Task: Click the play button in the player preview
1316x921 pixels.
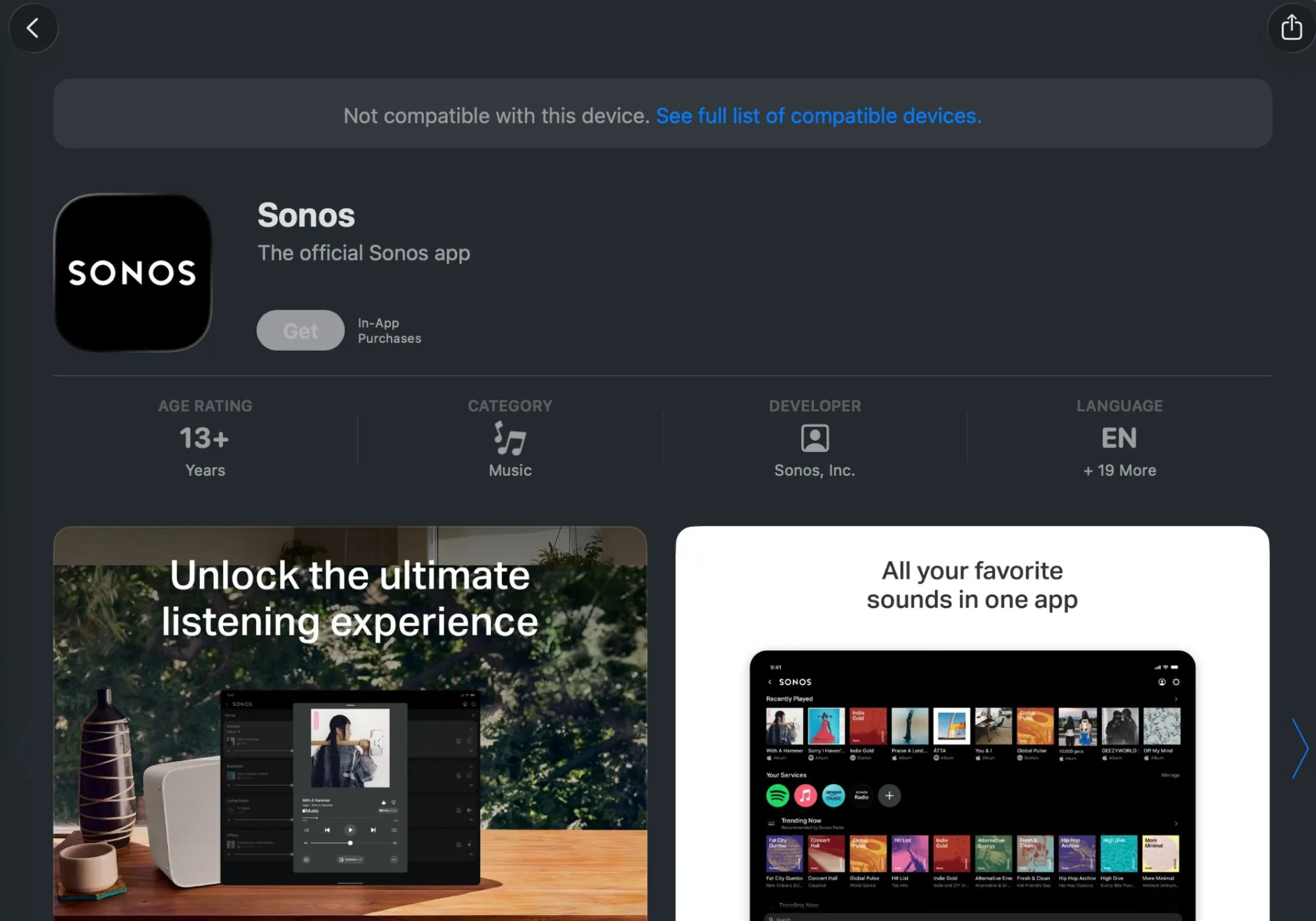Action: click(x=350, y=830)
